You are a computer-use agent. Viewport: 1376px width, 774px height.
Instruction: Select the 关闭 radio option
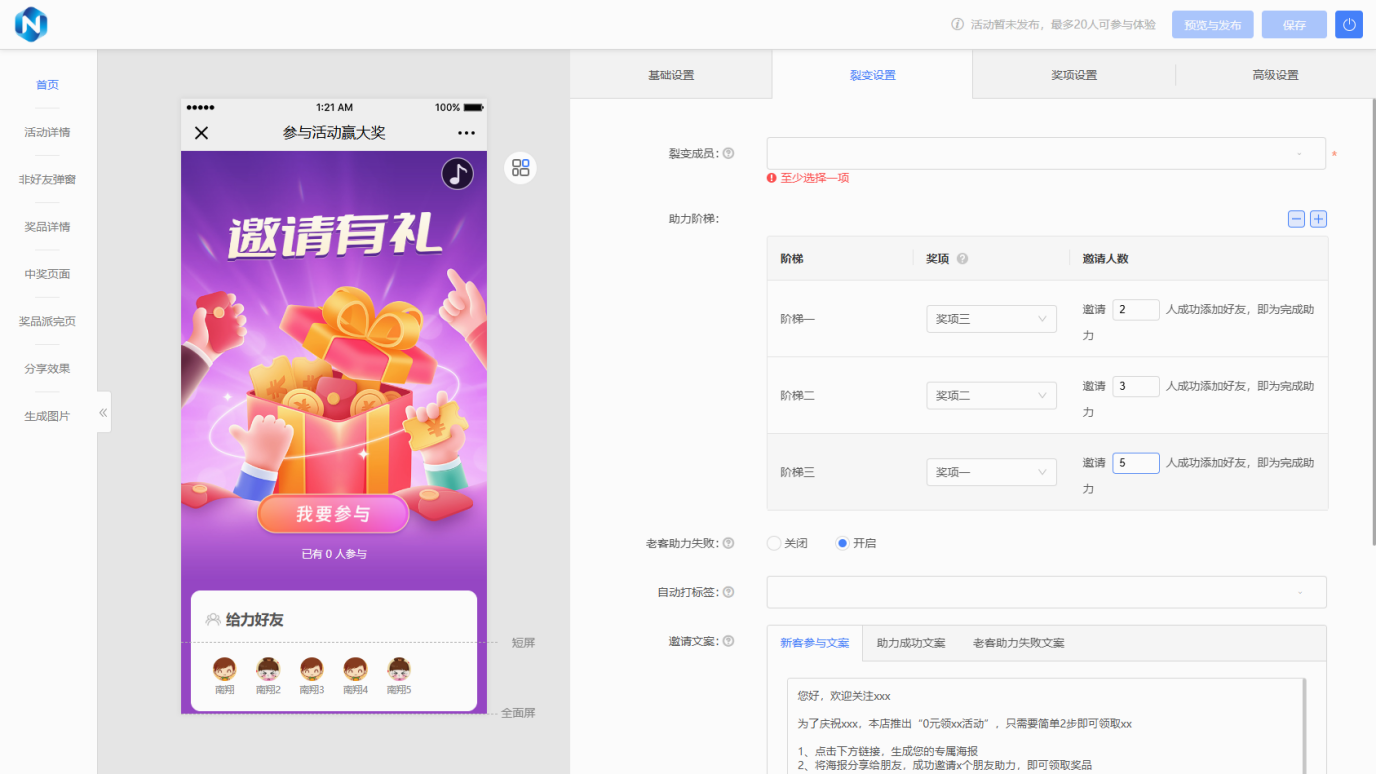pos(773,543)
